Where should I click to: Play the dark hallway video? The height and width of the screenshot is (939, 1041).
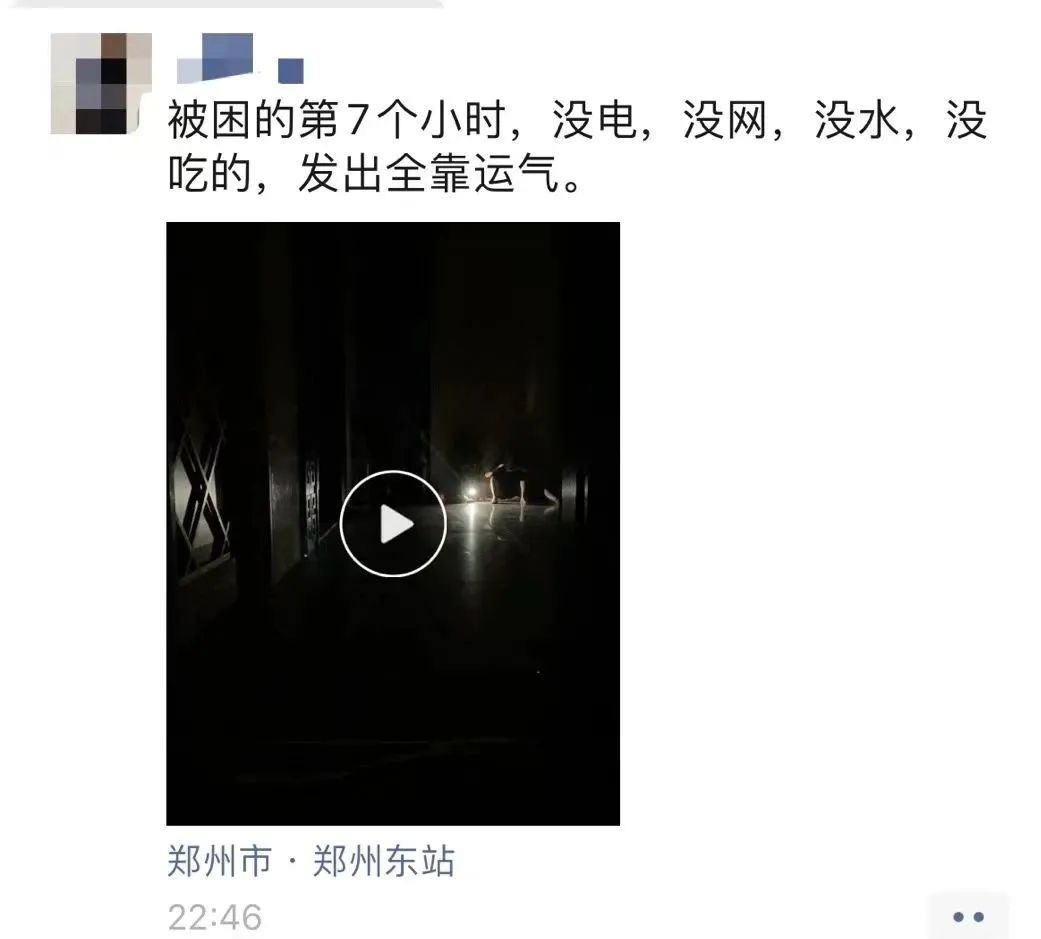tap(392, 523)
